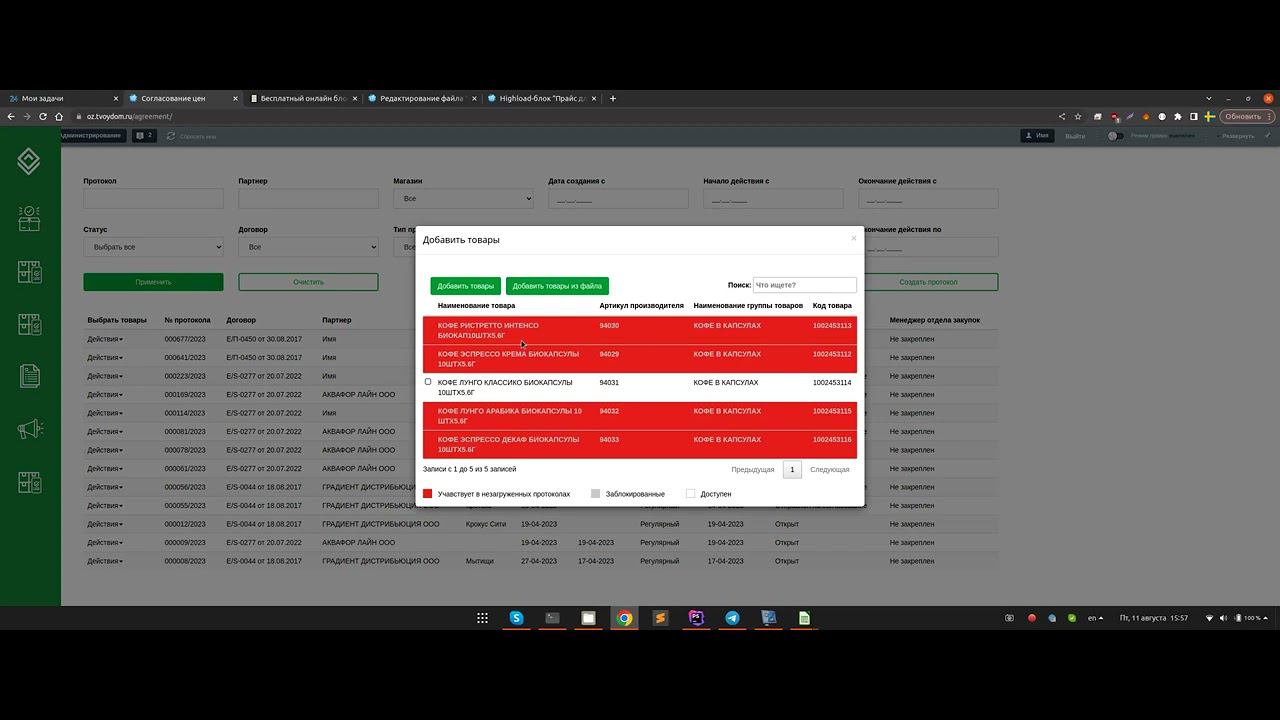The image size is (1280, 720).
Task: Click the Выйти logout link
Action: point(1075,136)
